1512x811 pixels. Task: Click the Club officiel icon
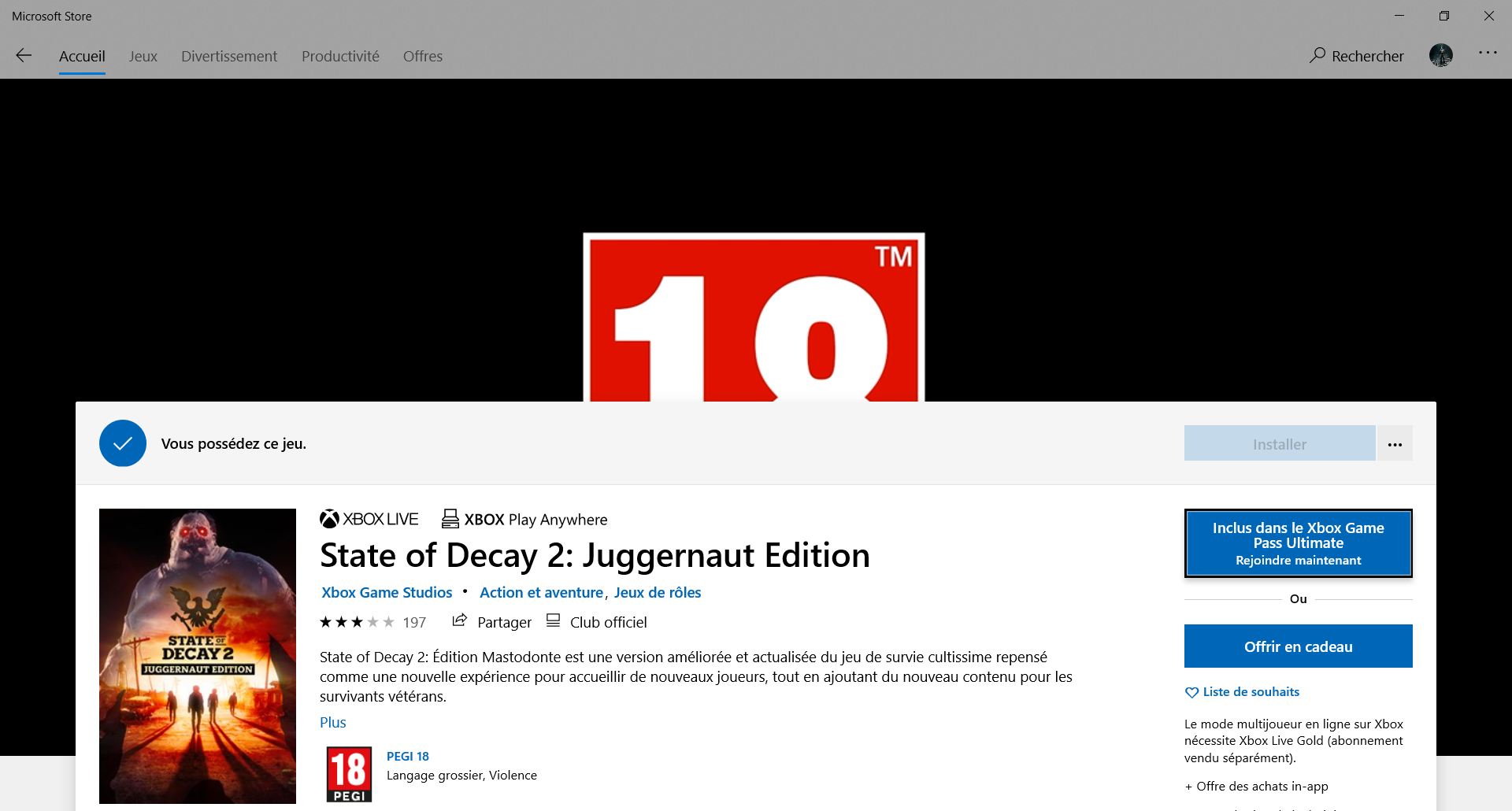(554, 620)
